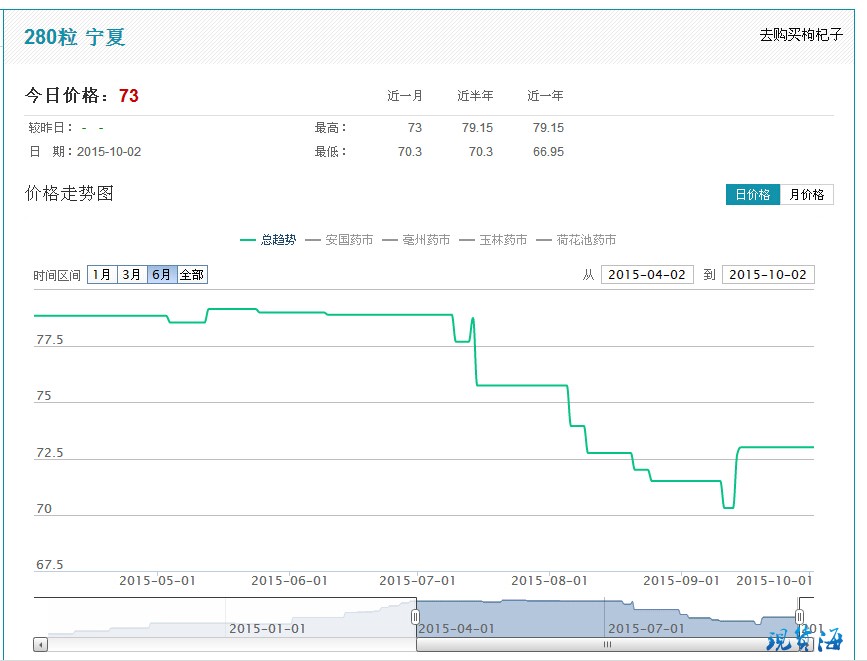This screenshot has height=661, width=867.
Task: Choose the 6月 time range button
Action: (x=162, y=275)
